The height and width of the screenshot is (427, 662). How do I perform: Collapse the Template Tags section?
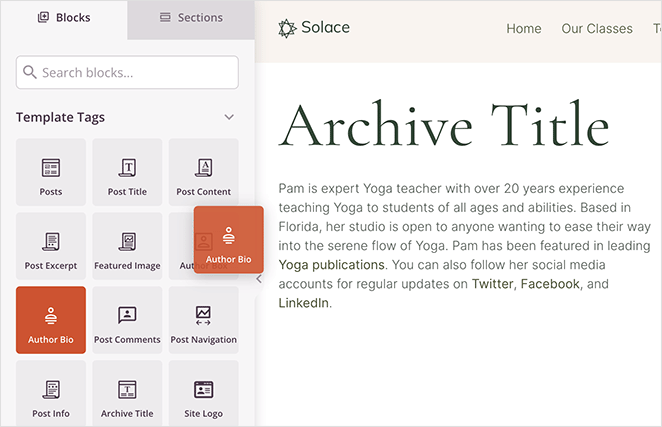(x=229, y=118)
